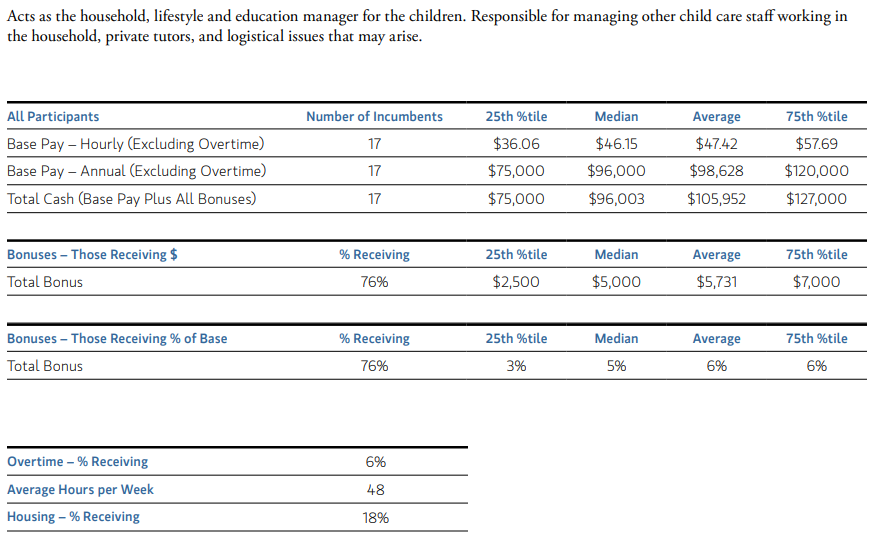Click the hourly median value $46.15
The height and width of the screenshot is (547, 886).
616,144
